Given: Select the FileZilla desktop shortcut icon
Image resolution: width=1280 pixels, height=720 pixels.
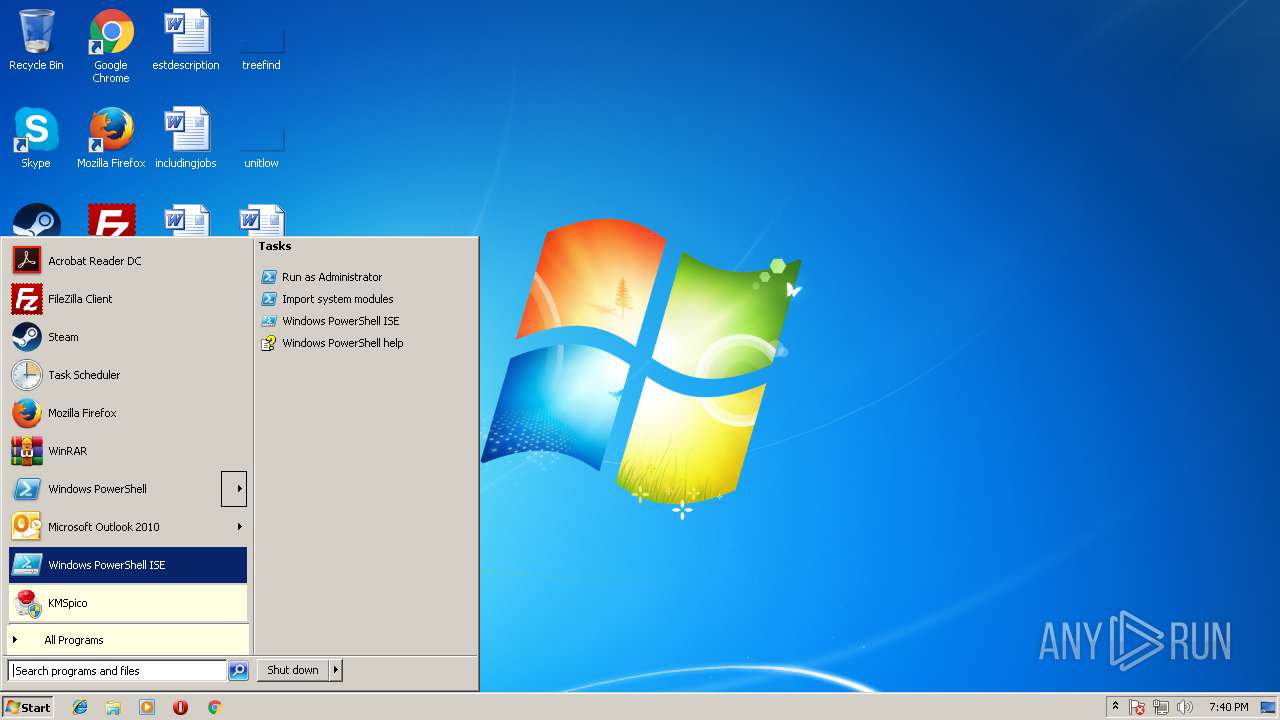Looking at the screenshot, I should (x=111, y=221).
